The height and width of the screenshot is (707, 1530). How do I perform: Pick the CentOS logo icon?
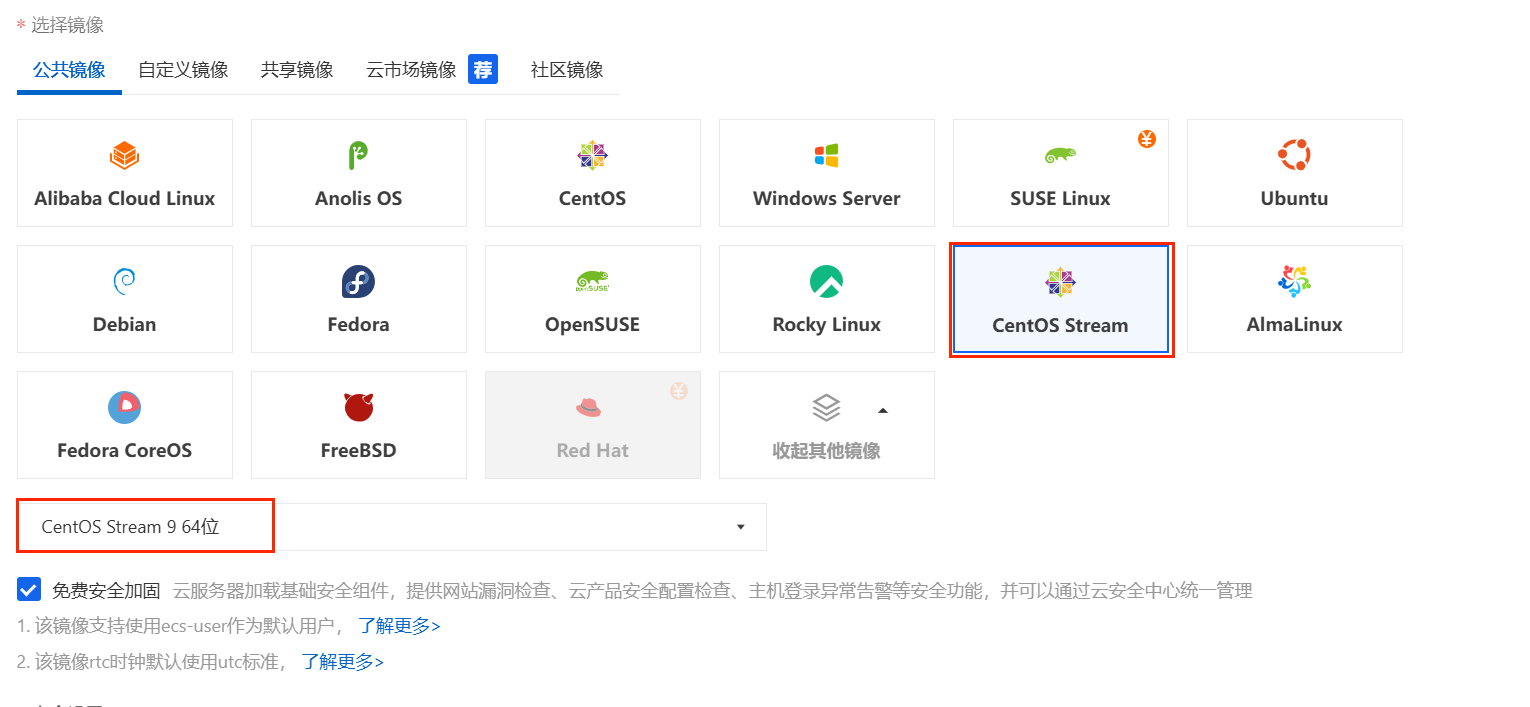coord(592,155)
